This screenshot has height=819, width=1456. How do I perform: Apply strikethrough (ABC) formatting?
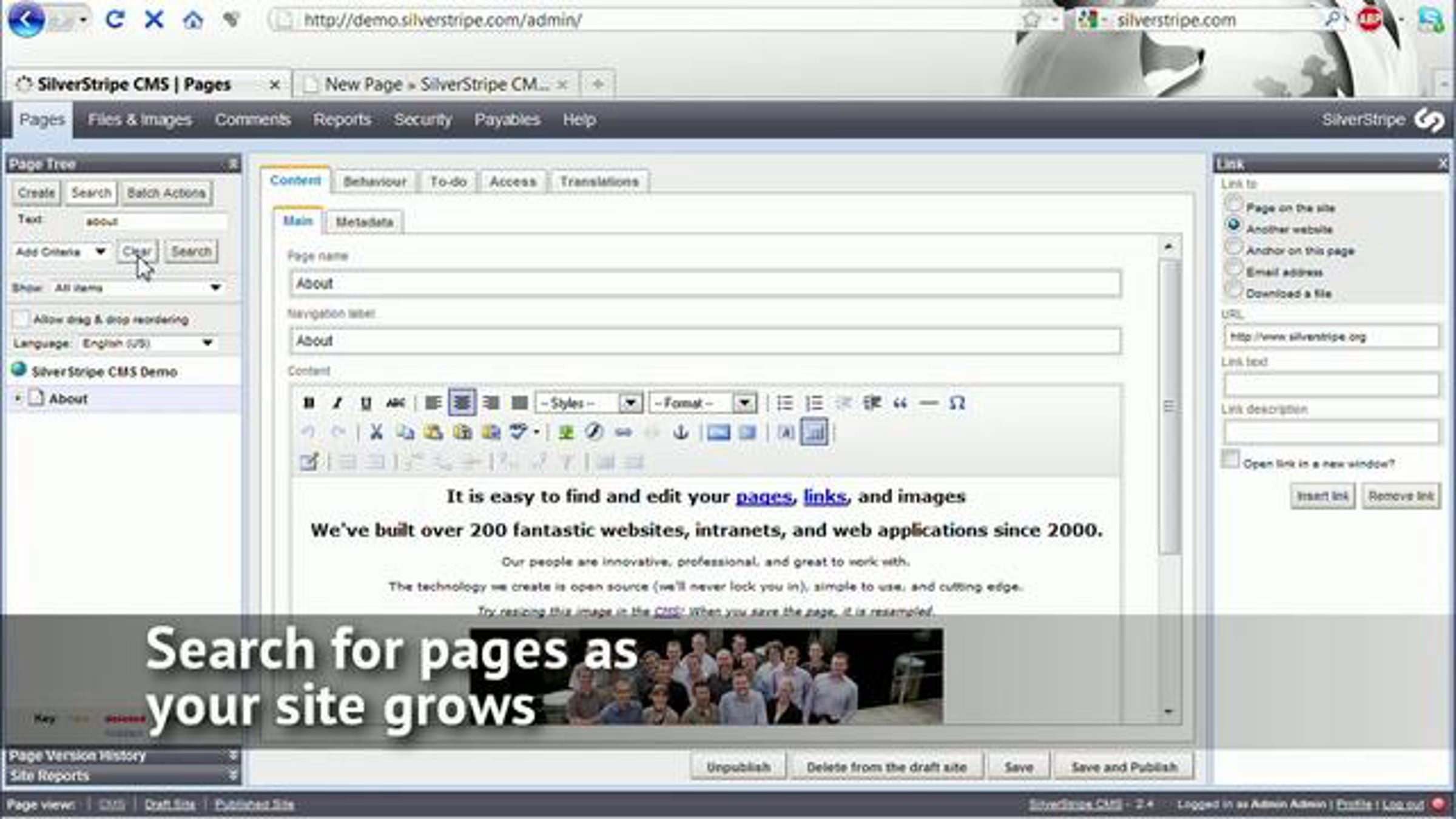(x=396, y=403)
